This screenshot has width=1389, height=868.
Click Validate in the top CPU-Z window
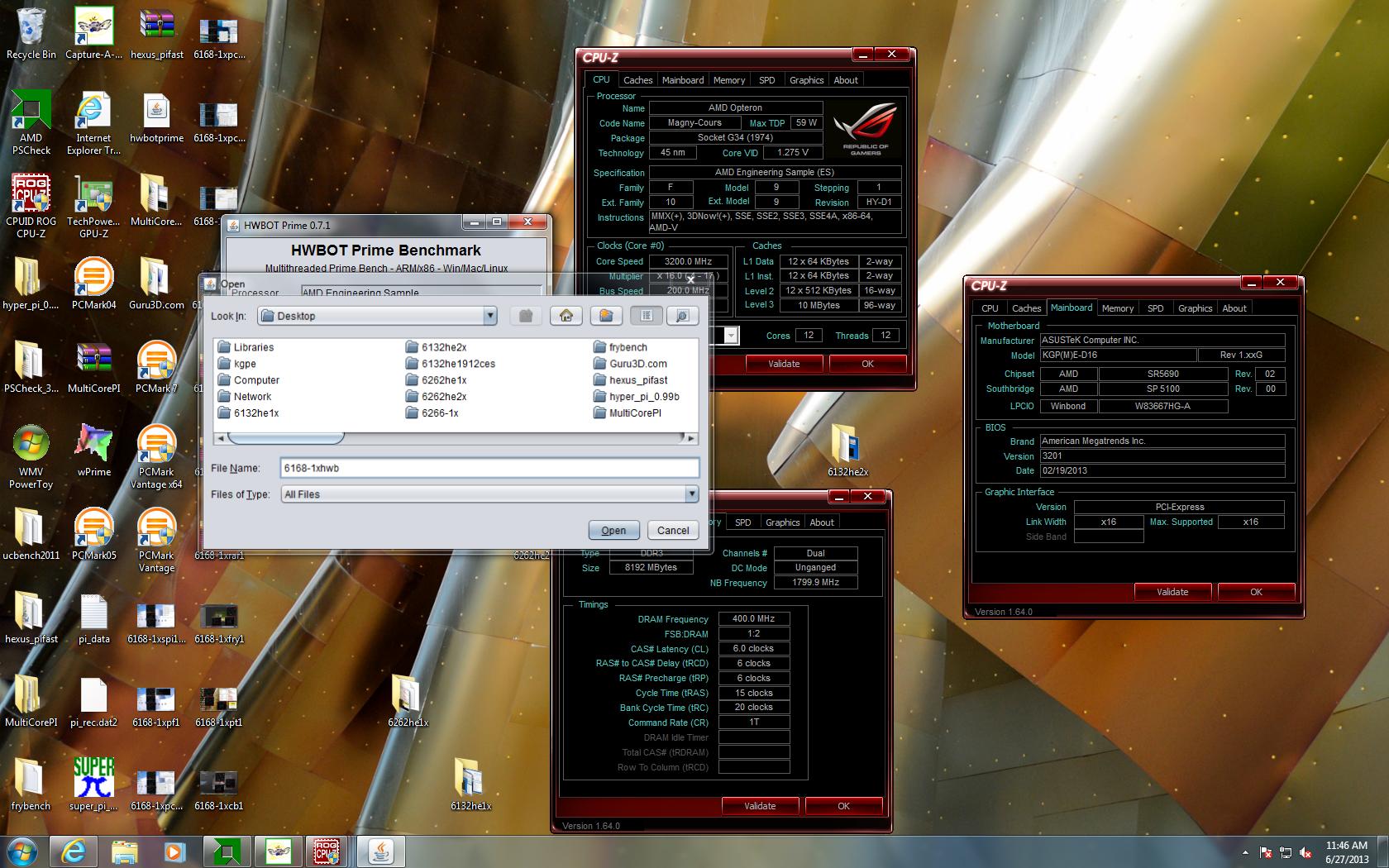784,364
